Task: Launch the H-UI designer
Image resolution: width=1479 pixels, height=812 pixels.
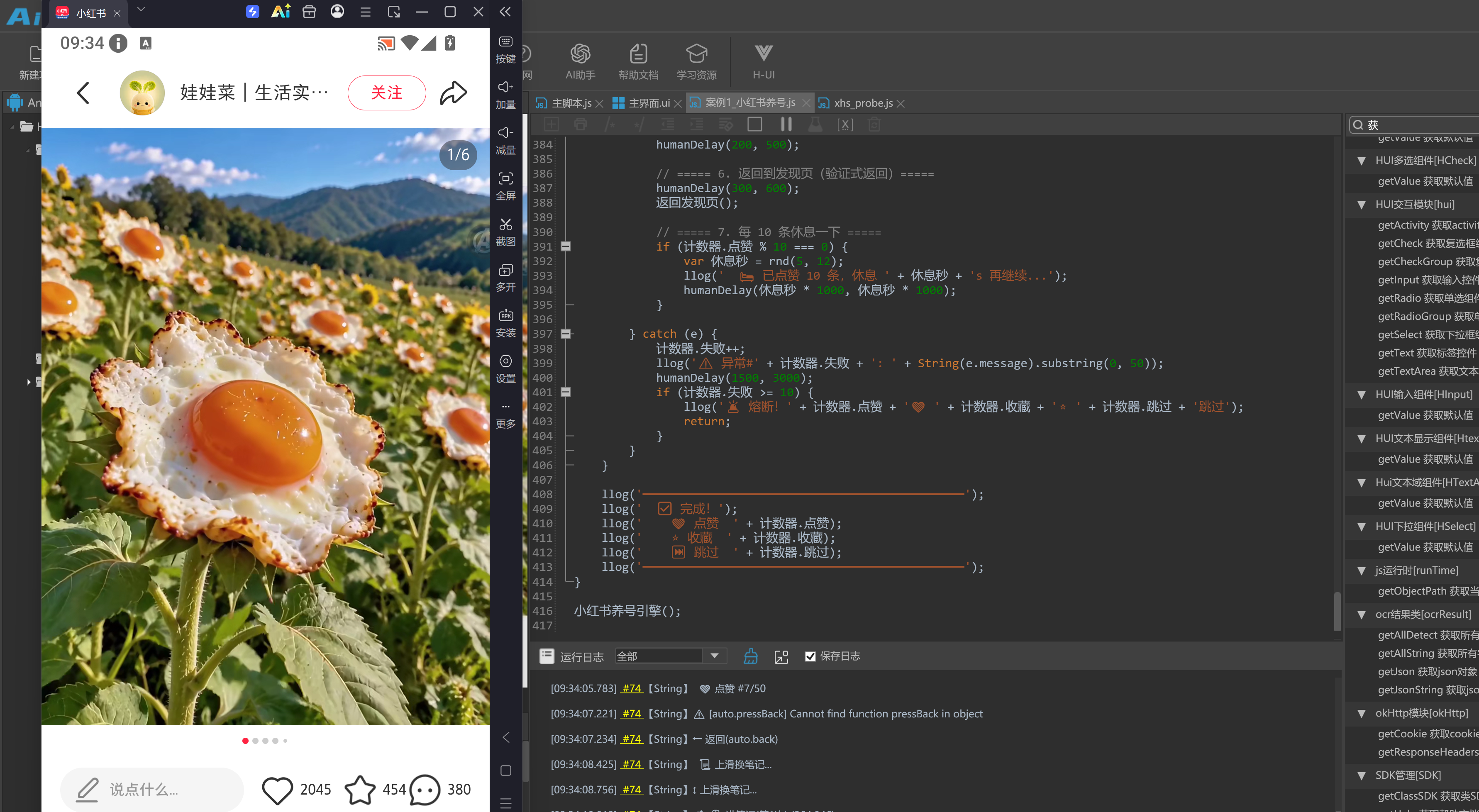Action: tap(763, 61)
